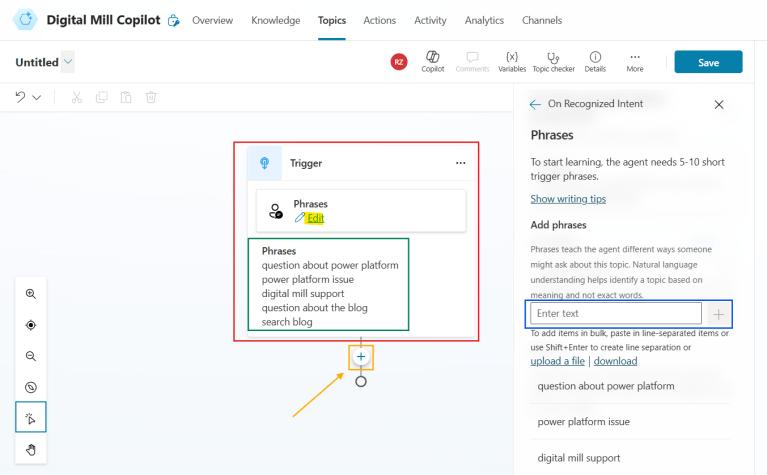This screenshot has width=767, height=475.
Task: Click the Trigger node lightbulb icon
Action: [x=264, y=163]
